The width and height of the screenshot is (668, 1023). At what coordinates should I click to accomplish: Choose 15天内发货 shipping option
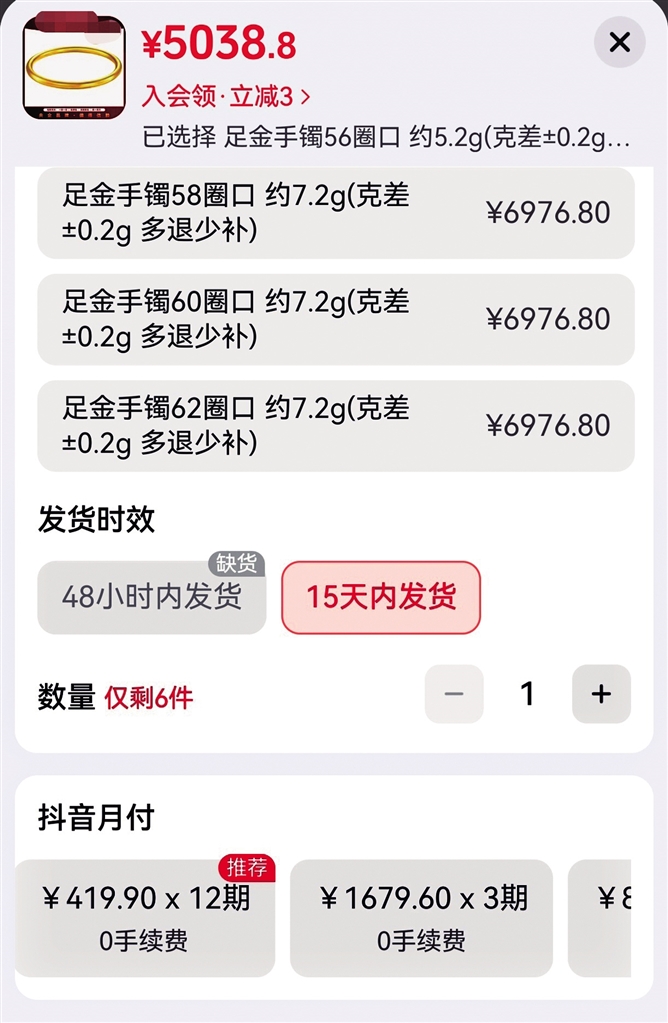click(381, 597)
